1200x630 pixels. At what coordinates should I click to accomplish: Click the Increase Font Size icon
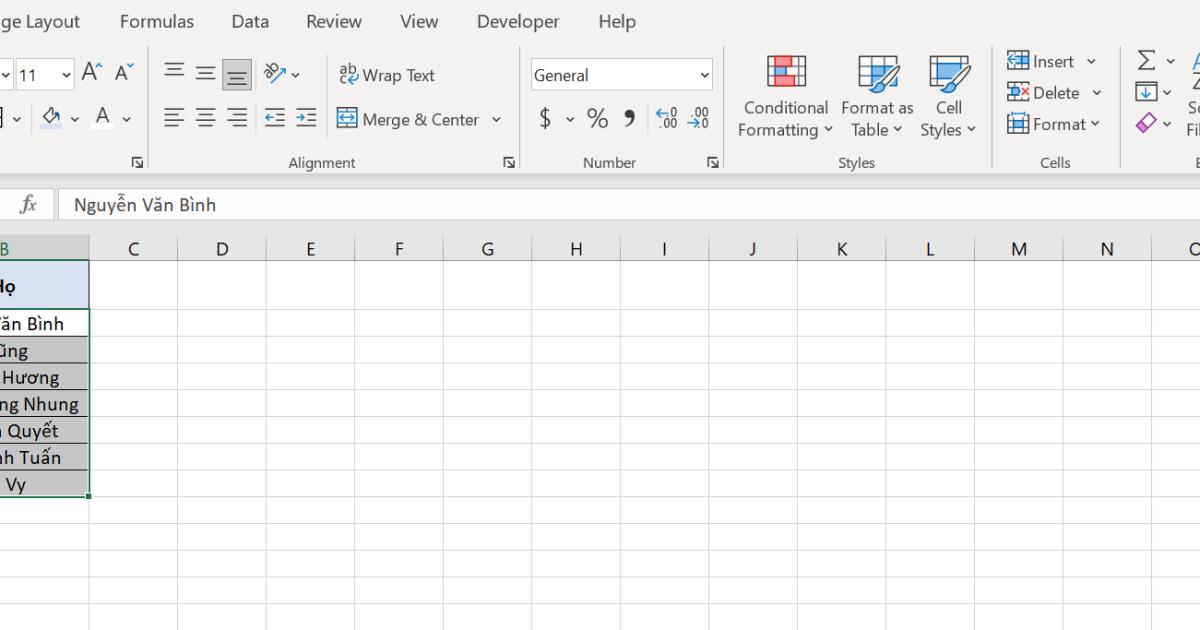[89, 71]
